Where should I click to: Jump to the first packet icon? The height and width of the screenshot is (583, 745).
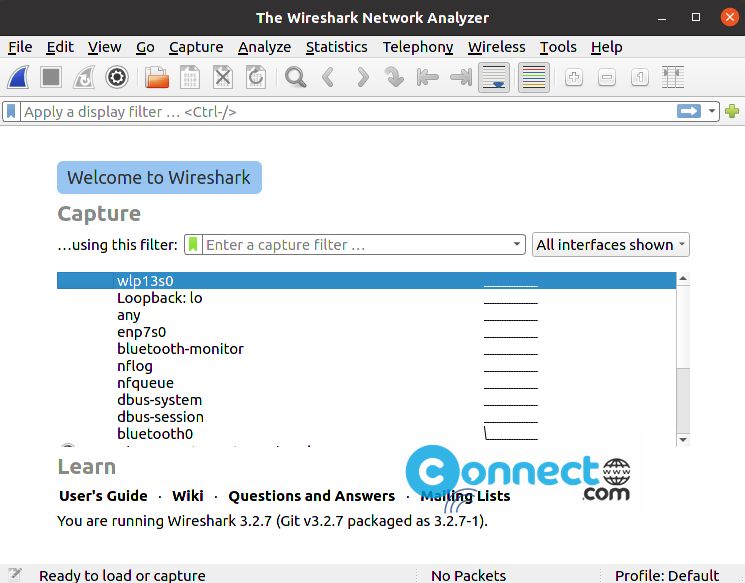click(x=427, y=77)
